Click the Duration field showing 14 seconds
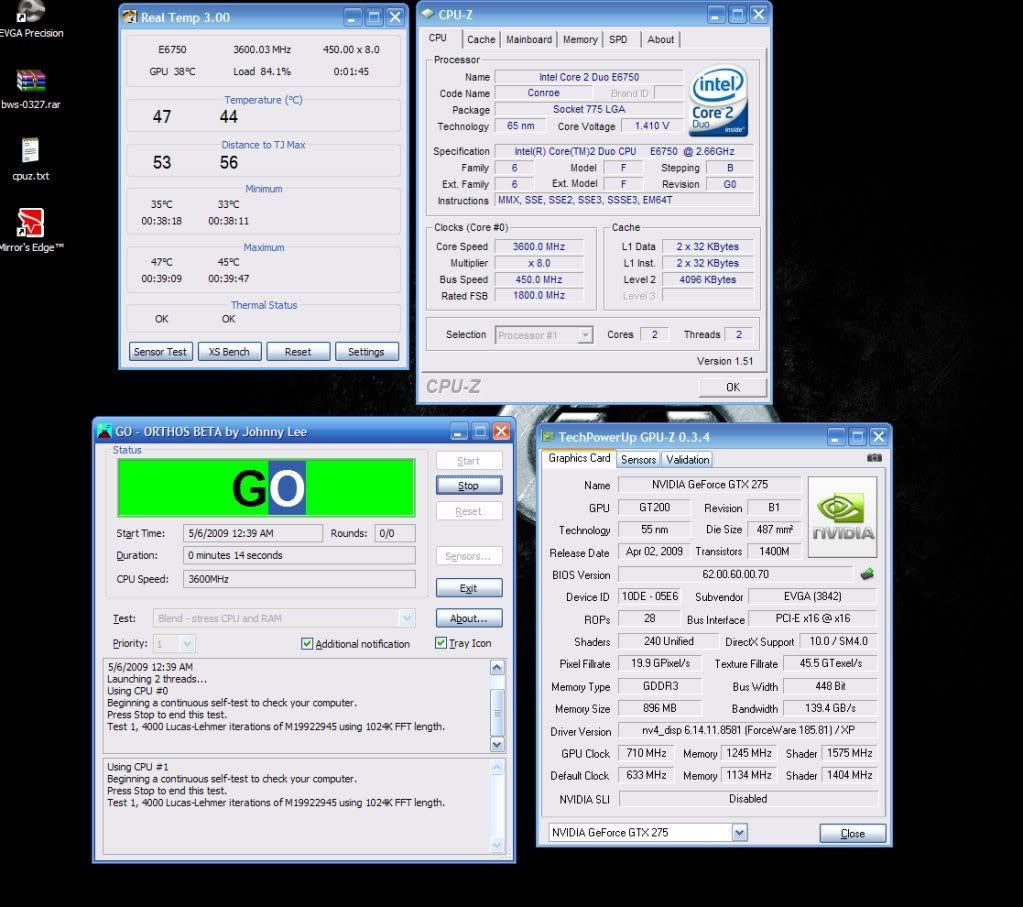 click(x=299, y=555)
